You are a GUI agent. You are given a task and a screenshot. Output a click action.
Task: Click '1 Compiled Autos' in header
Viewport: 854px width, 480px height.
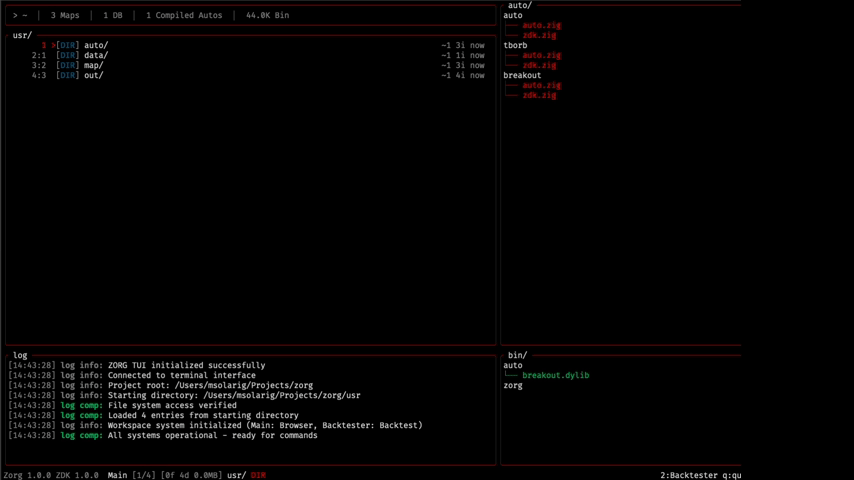click(184, 15)
